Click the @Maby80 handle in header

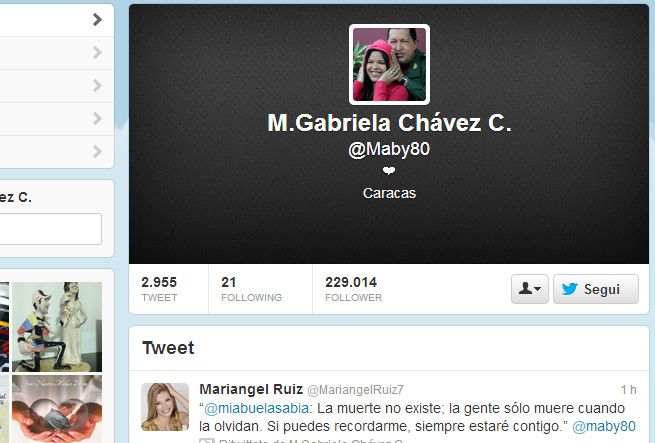click(x=389, y=149)
